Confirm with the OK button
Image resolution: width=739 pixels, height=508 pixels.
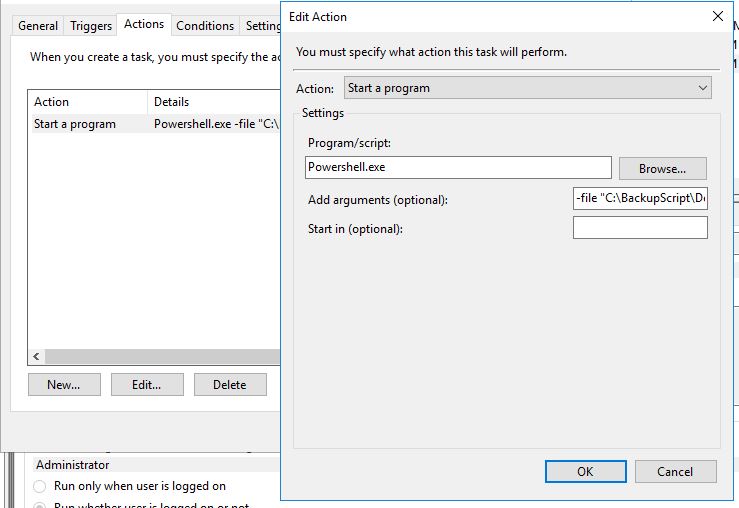click(585, 471)
